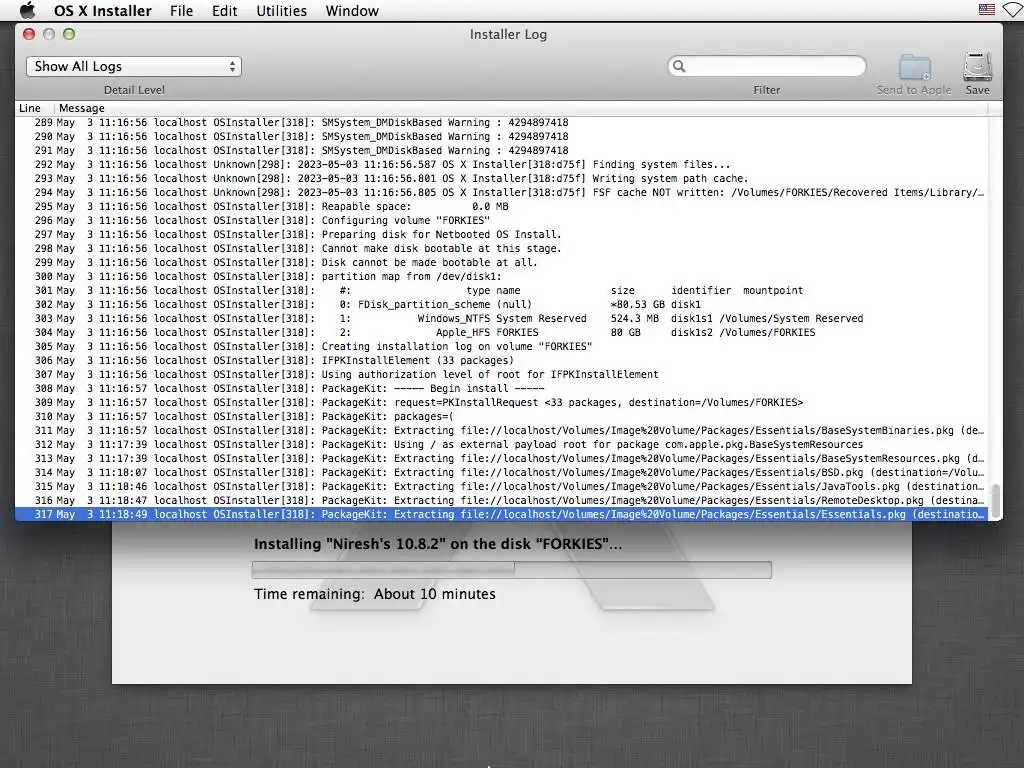Image resolution: width=1024 pixels, height=768 pixels.
Task: Open the File menu
Action: pyautogui.click(x=182, y=11)
